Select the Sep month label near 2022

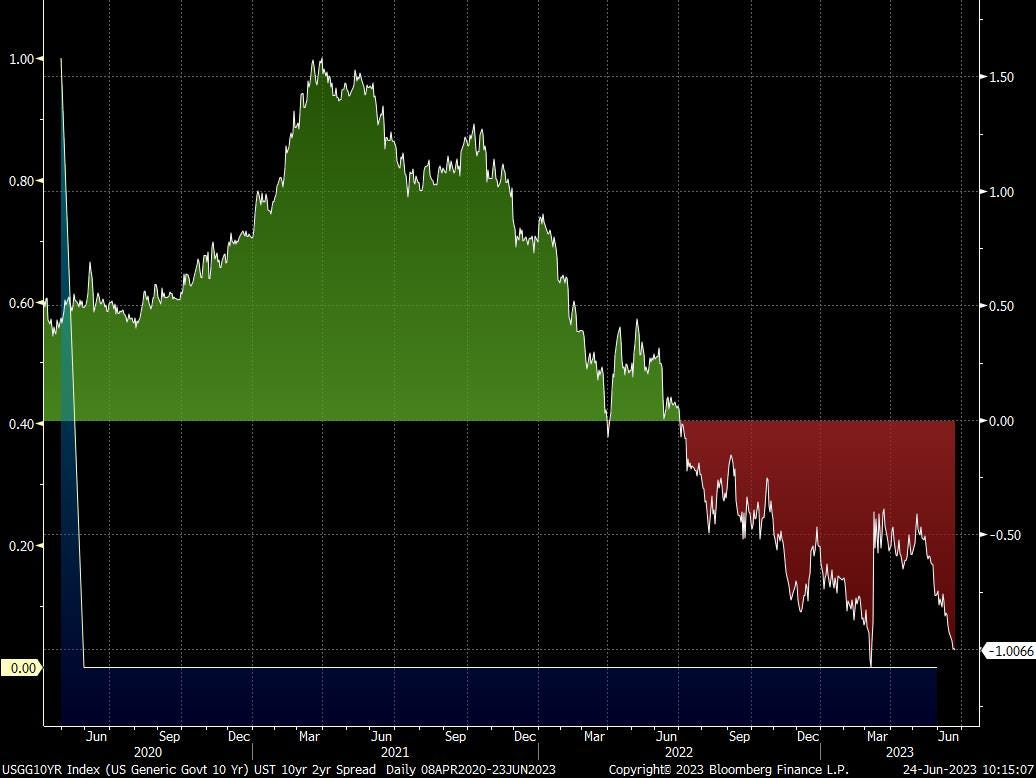pos(739,736)
